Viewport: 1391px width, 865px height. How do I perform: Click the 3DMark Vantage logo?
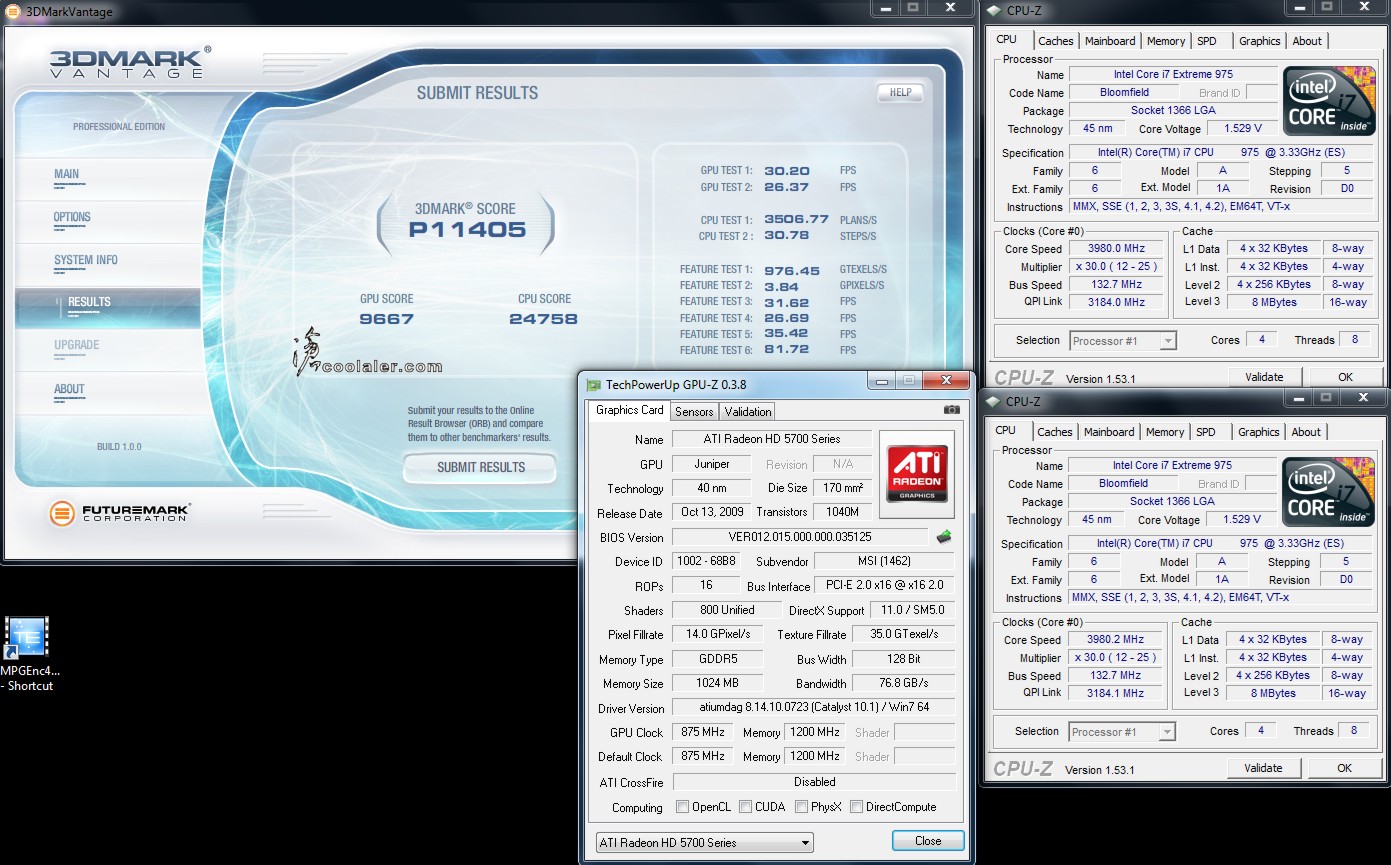pyautogui.click(x=130, y=62)
